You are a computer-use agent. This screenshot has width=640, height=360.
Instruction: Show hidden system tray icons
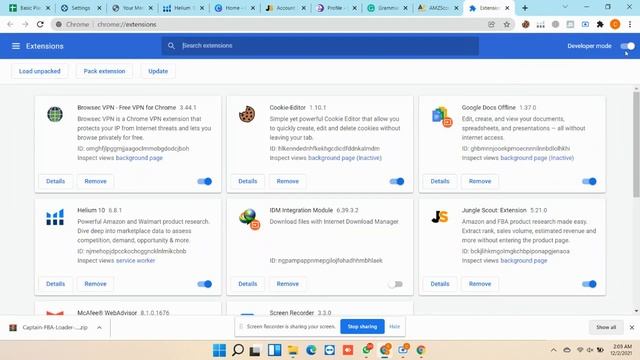pos(553,350)
